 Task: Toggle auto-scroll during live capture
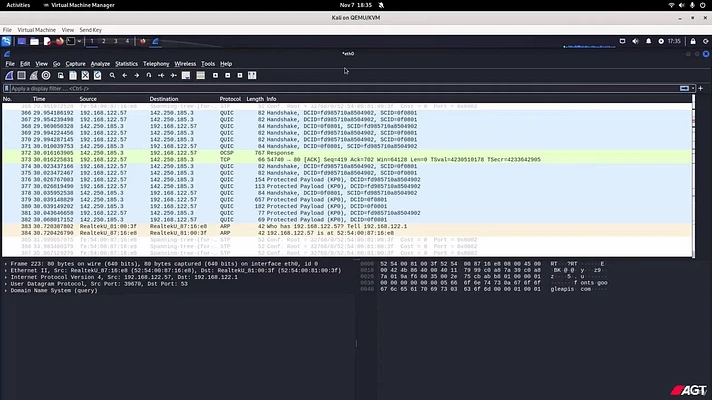(186, 75)
